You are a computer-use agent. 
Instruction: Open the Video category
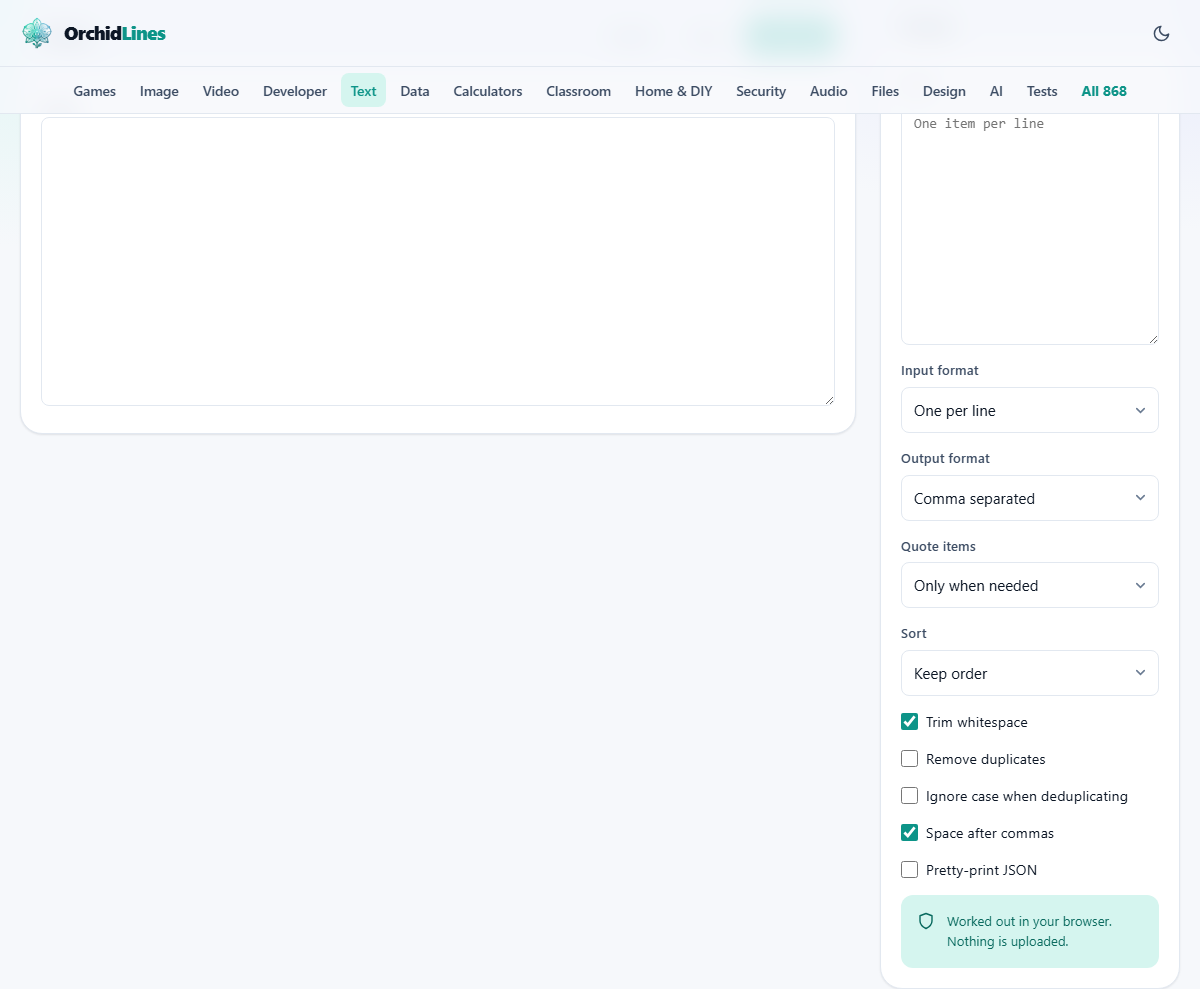pos(221,91)
